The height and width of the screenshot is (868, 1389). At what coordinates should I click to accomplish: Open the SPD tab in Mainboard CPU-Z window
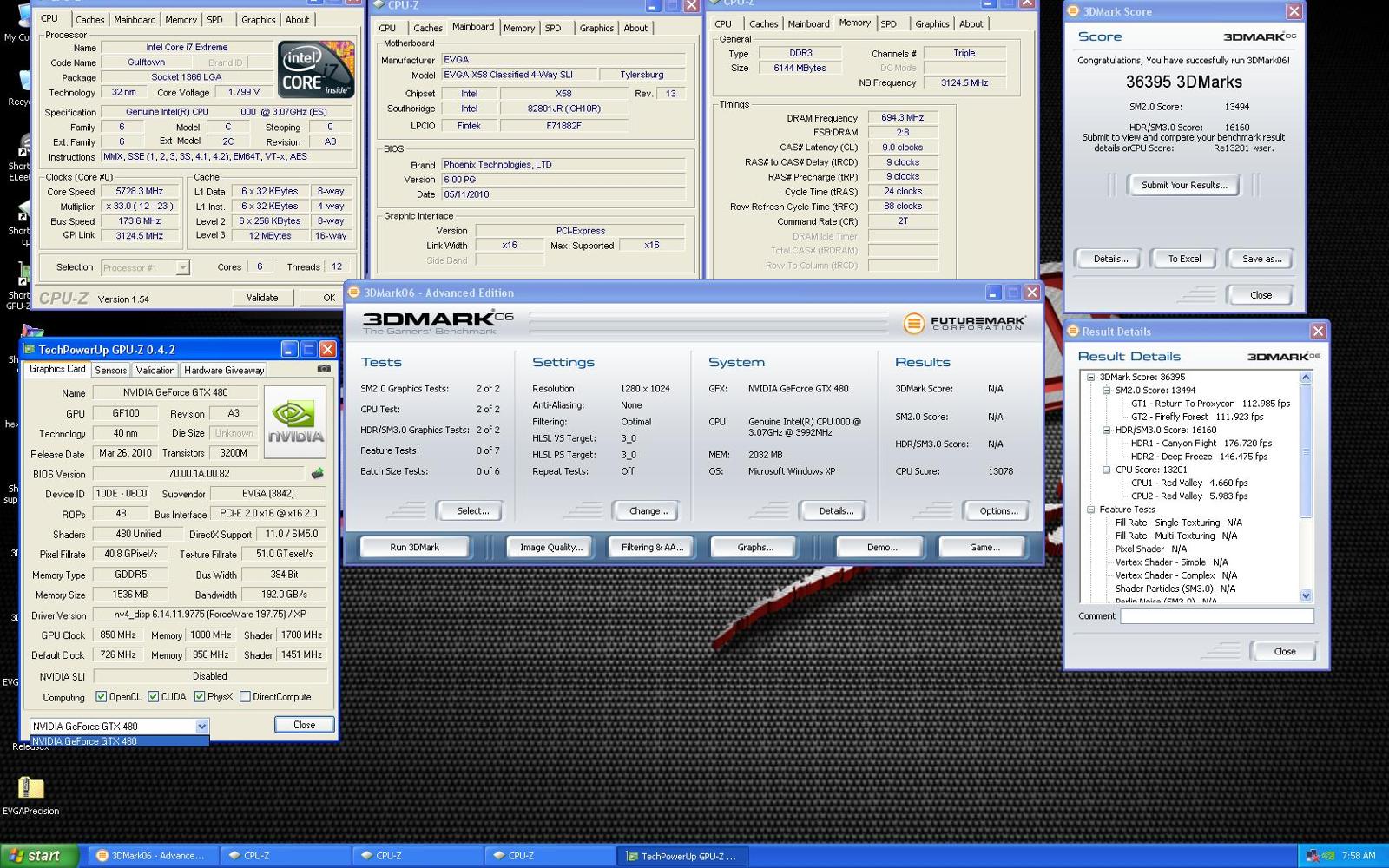pyautogui.click(x=553, y=28)
